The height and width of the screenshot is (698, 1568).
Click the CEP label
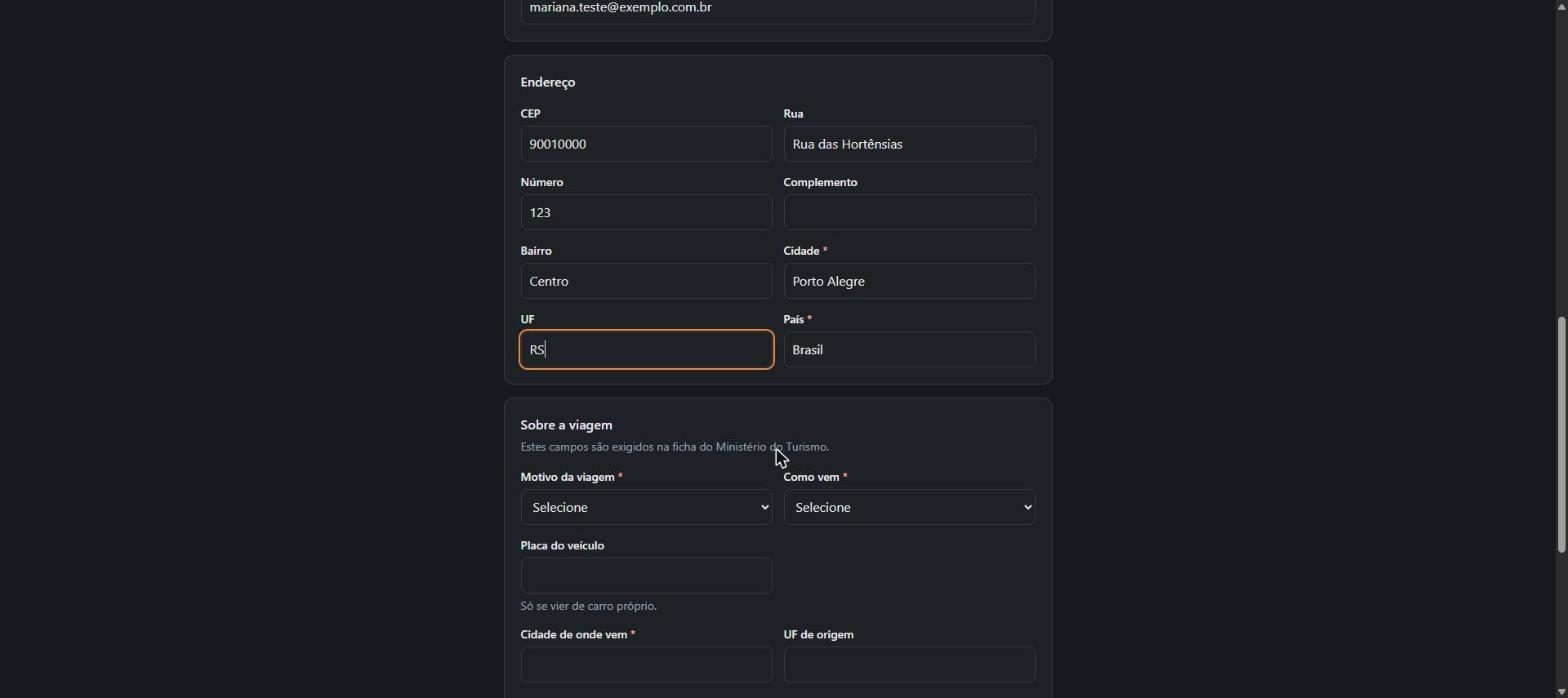[x=530, y=113]
